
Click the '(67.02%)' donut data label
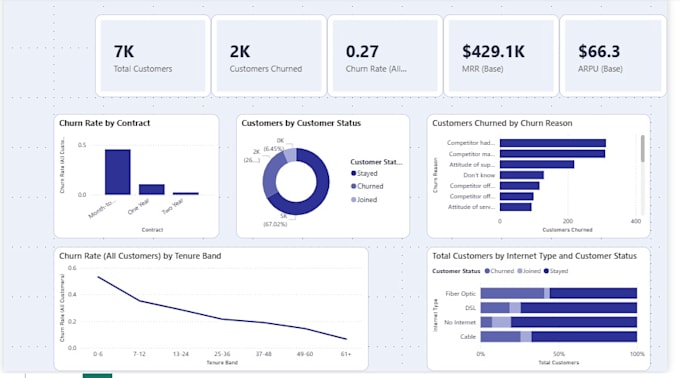click(x=275, y=224)
